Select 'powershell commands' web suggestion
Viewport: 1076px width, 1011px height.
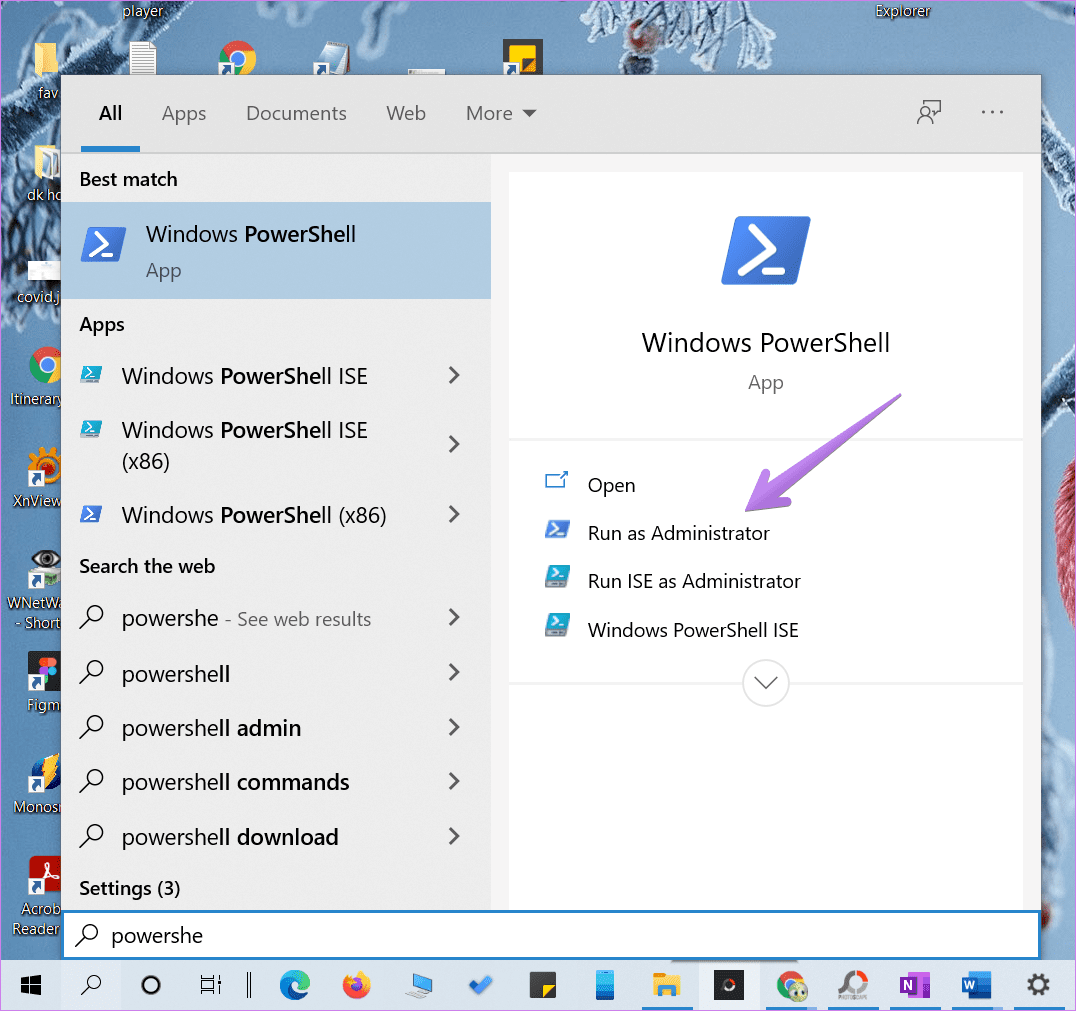tap(235, 782)
